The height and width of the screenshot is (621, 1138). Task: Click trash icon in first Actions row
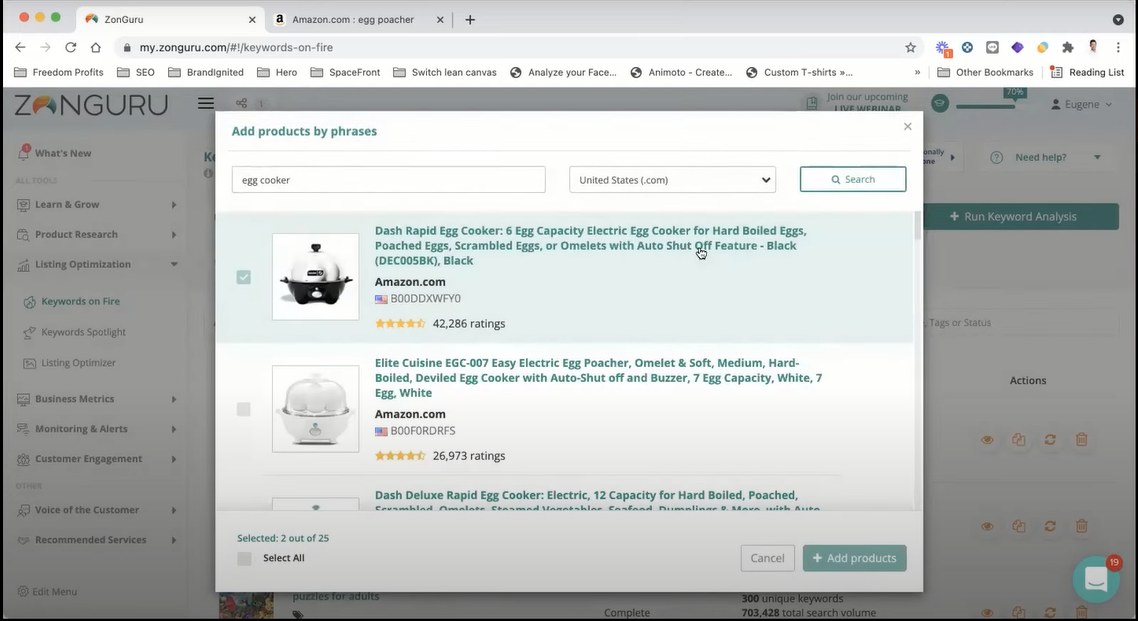[x=1081, y=440]
